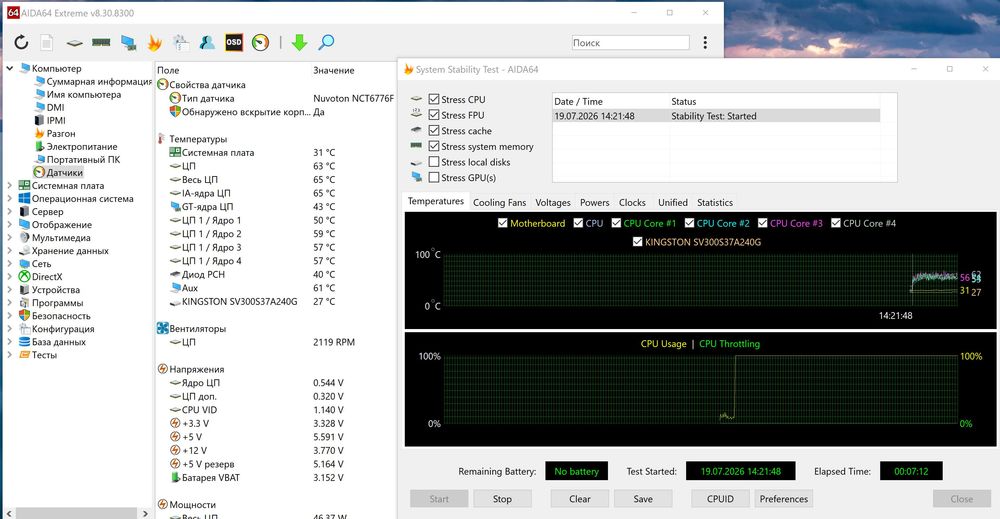Image resolution: width=1000 pixels, height=519 pixels.
Task: Open the three-dot menu in AIDA64
Action: pyautogui.click(x=705, y=43)
